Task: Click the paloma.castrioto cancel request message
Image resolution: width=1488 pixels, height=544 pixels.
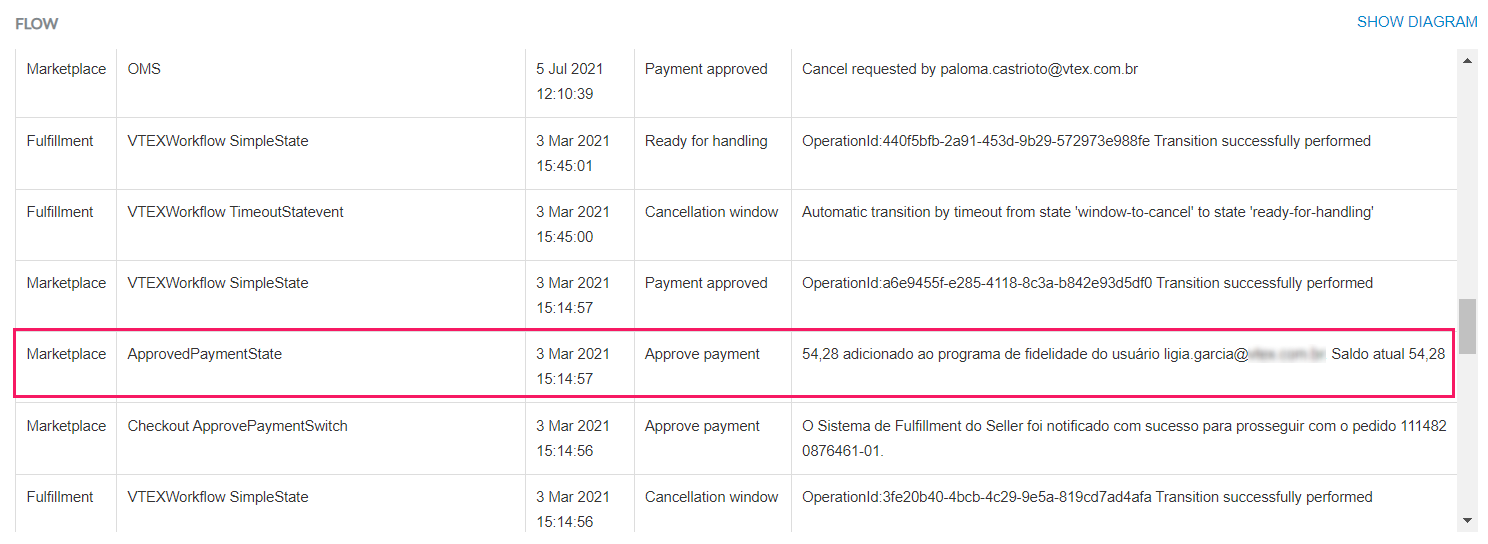Action: (969, 69)
